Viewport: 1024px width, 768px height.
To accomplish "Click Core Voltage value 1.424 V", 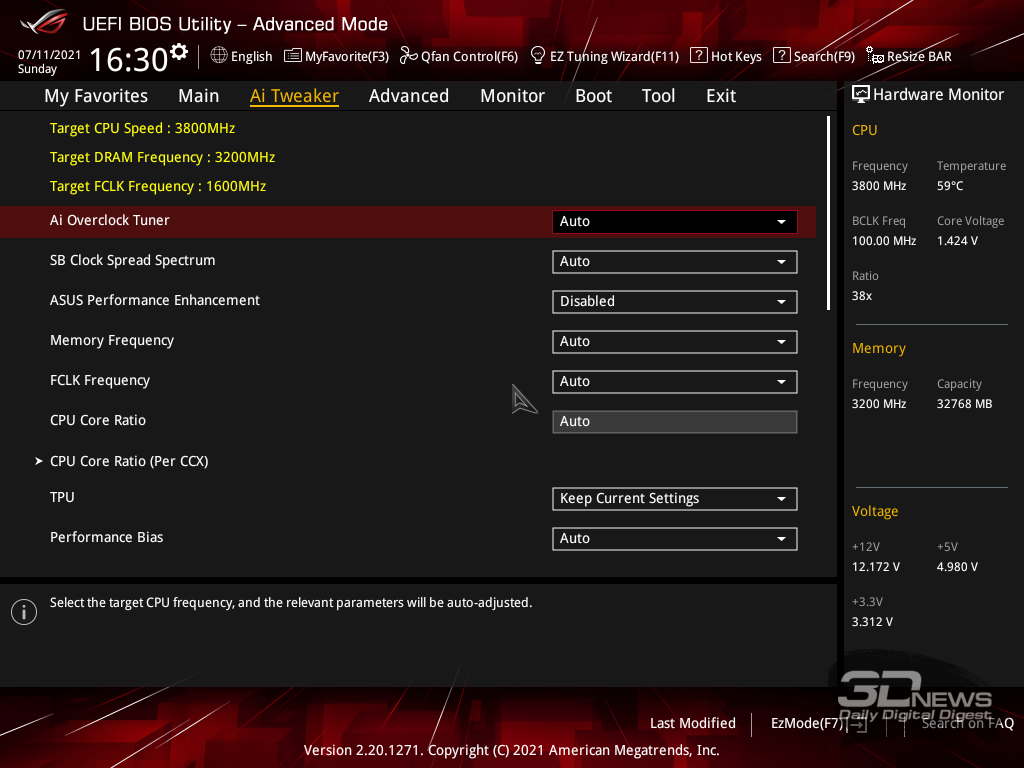I will (957, 240).
